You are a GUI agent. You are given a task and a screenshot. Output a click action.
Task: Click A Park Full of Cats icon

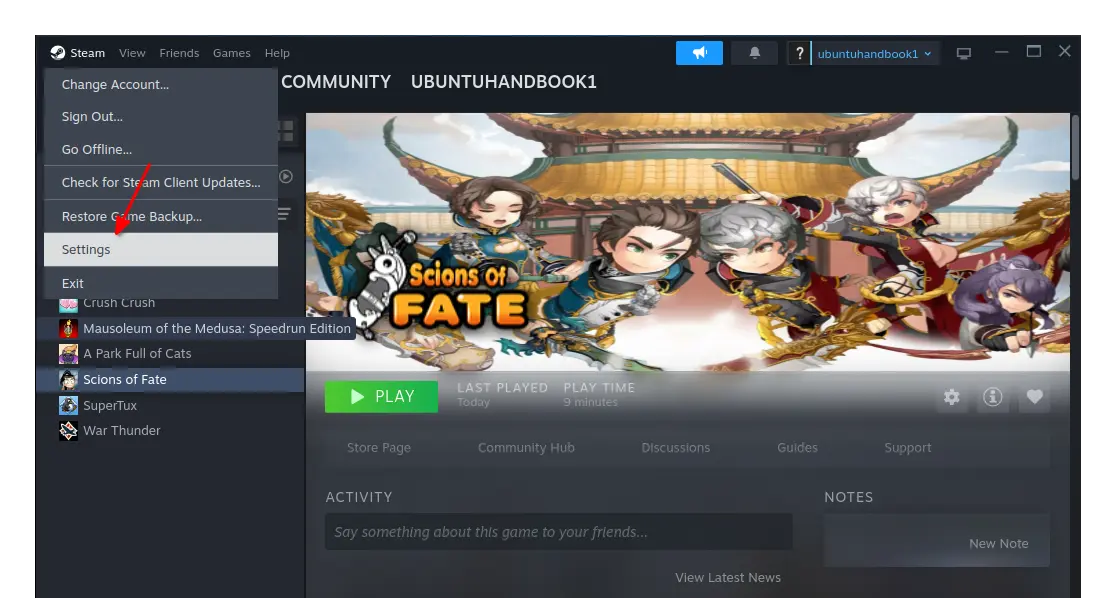tap(69, 353)
